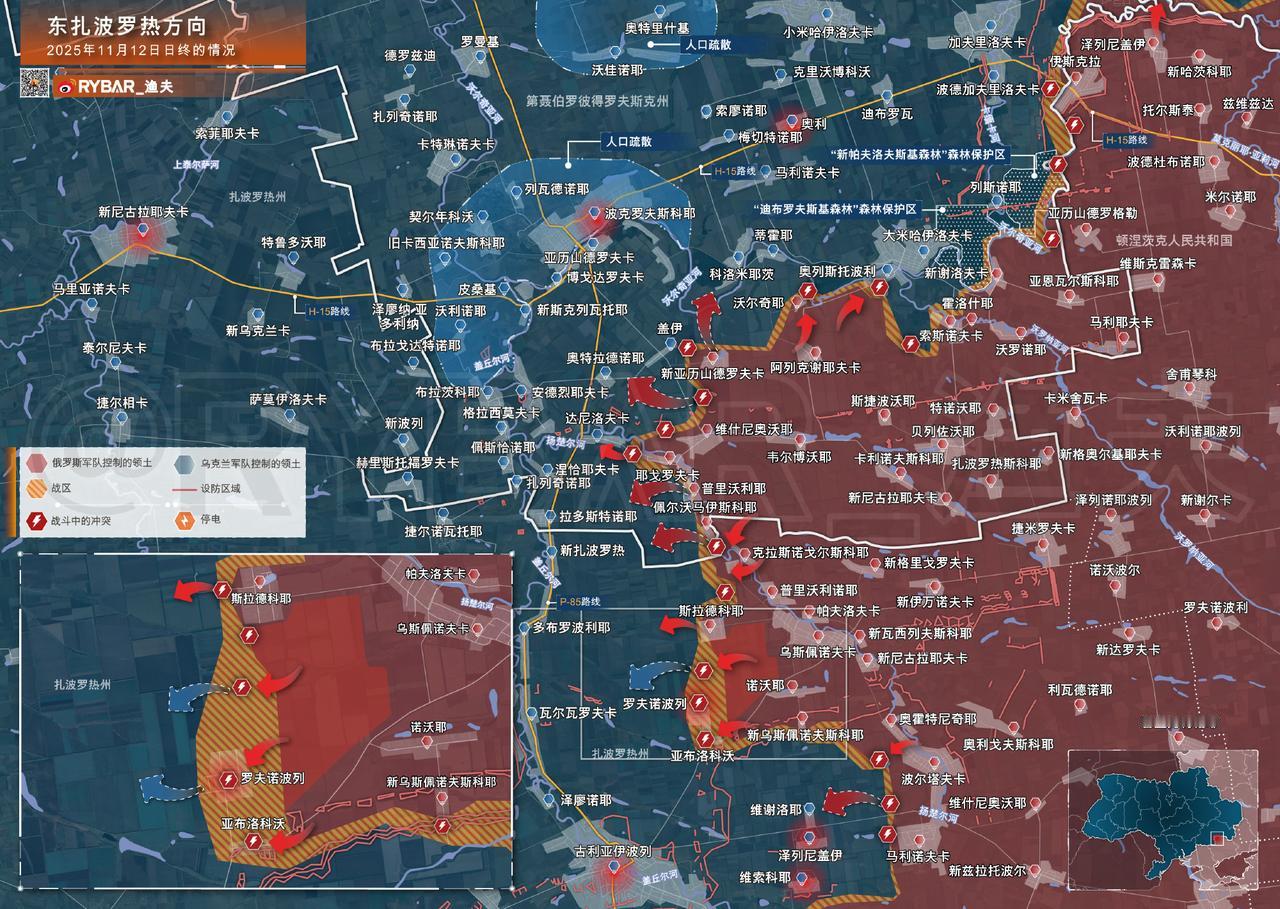This screenshot has width=1280, height=909.
Task: Click the 奥利戈夫斯科耶 label
Action: click(1008, 744)
